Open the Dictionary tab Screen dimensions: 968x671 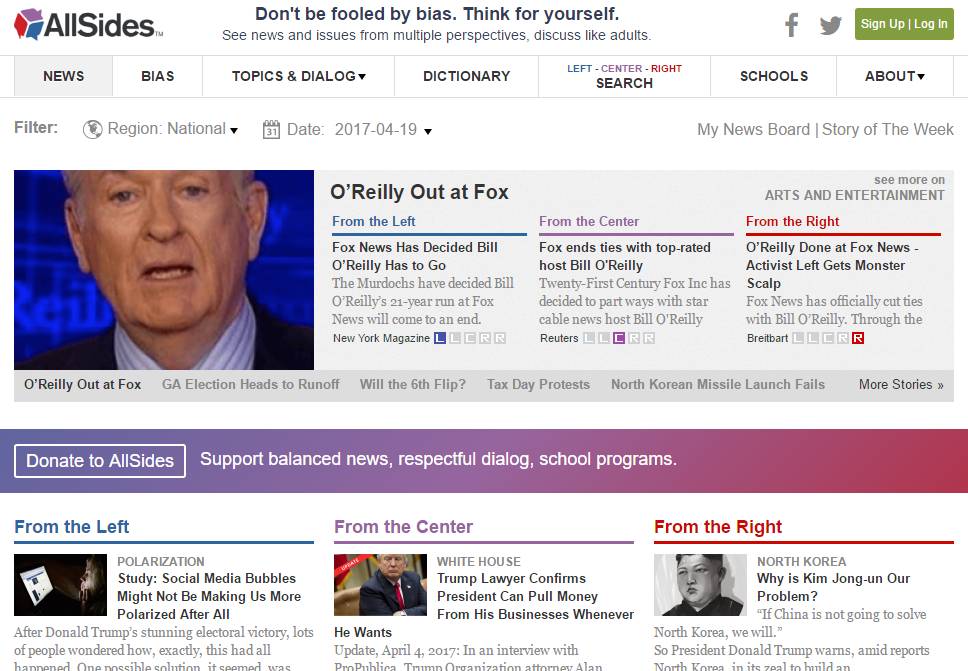[x=467, y=76]
